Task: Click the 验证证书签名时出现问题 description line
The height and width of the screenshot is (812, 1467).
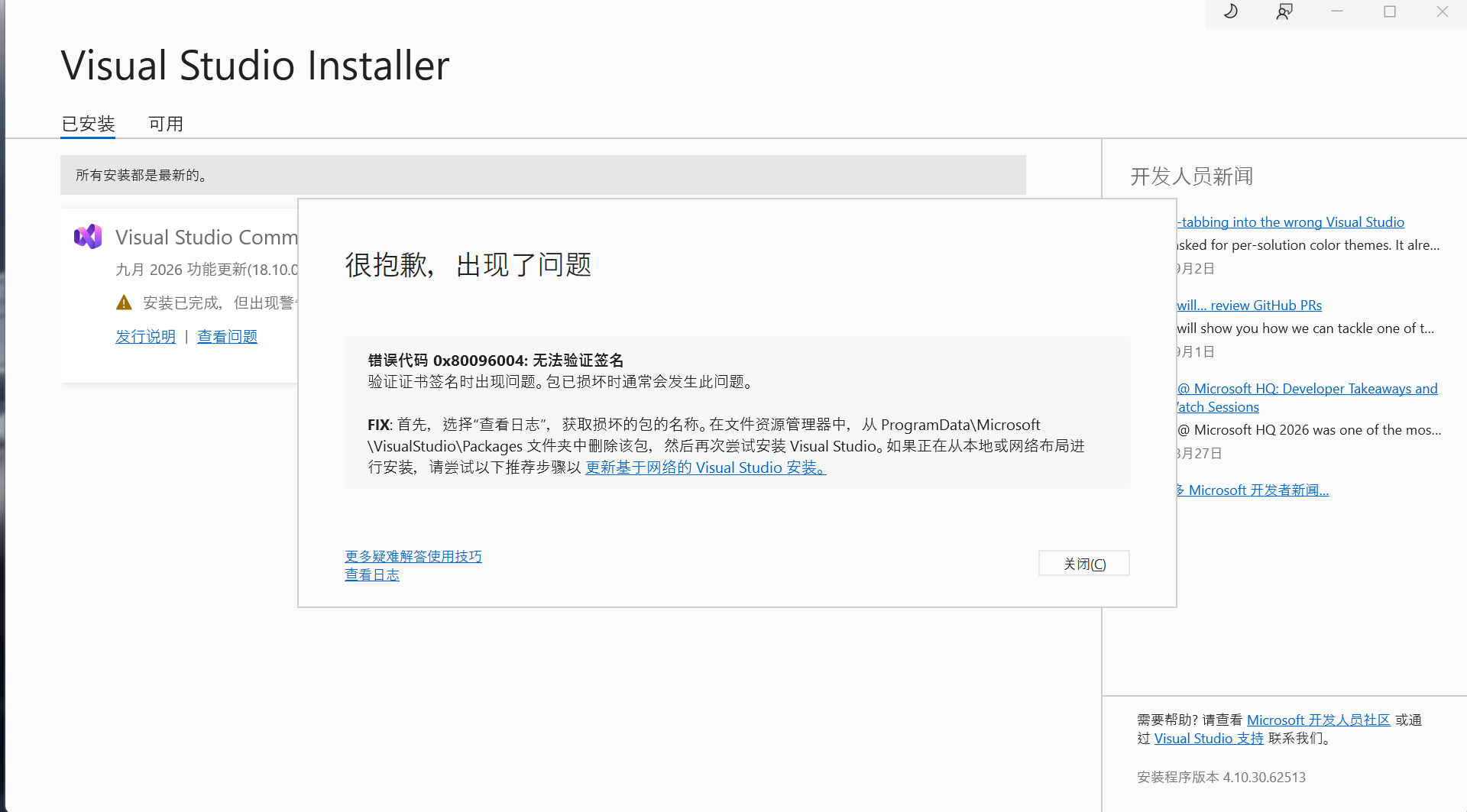Action: (563, 382)
